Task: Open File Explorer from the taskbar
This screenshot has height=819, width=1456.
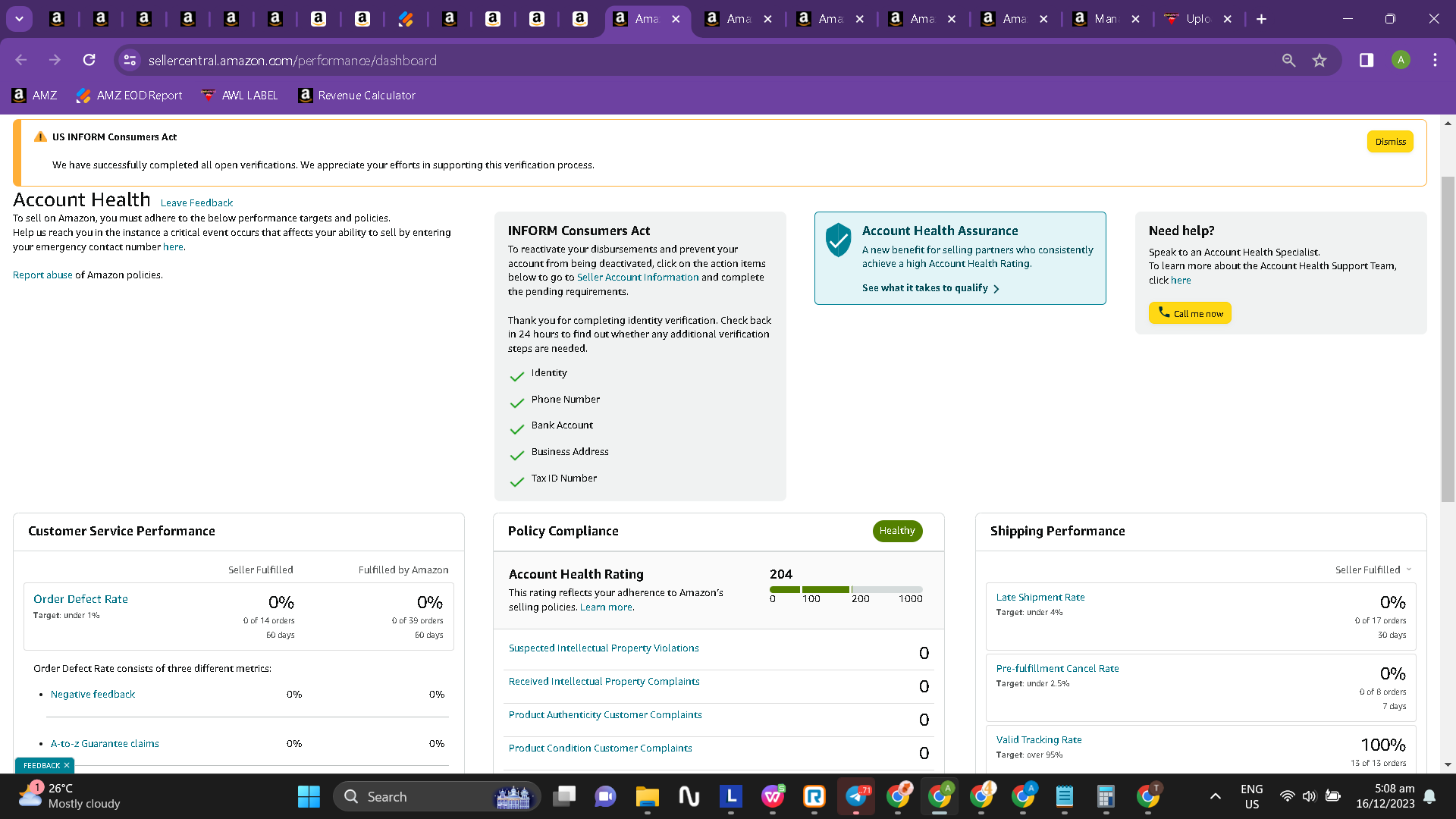Action: pyautogui.click(x=647, y=796)
